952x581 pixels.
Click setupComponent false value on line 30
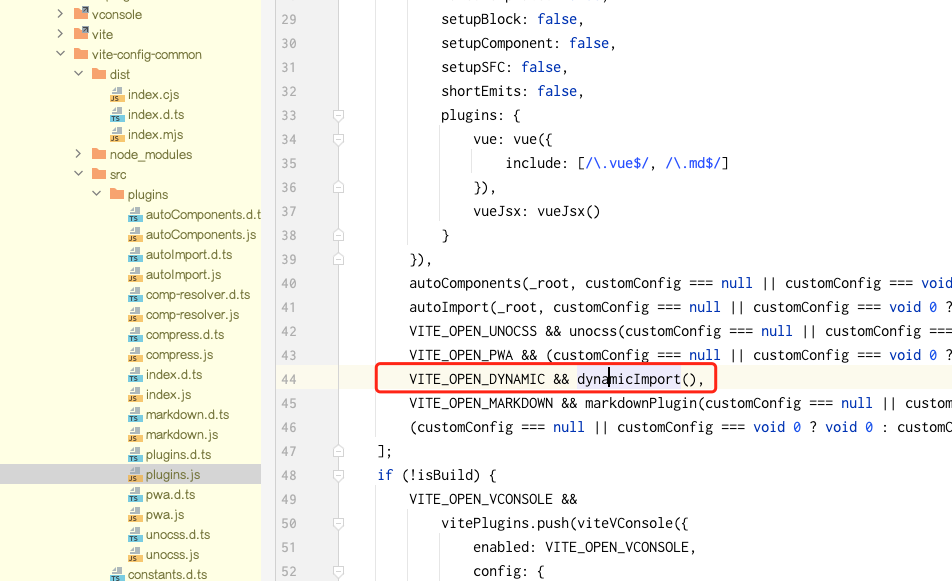(589, 43)
